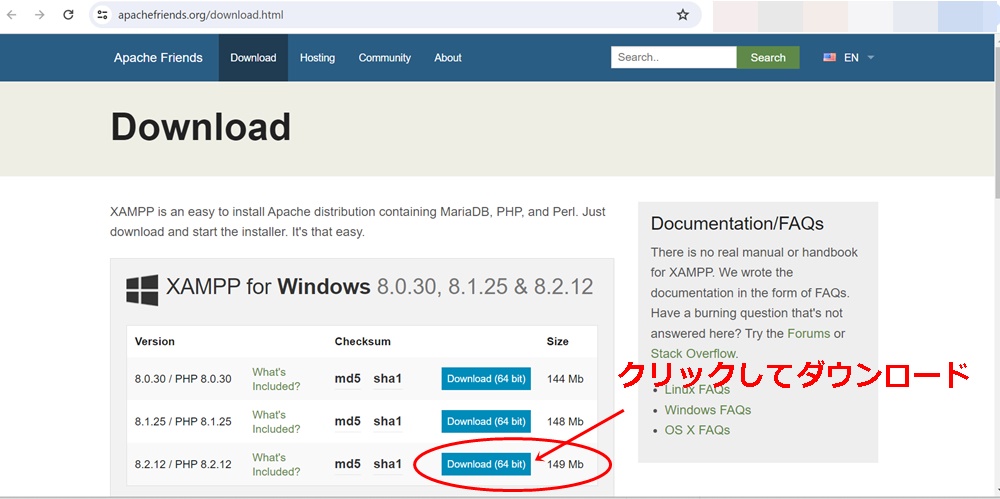Click the 144 Mb size cell
The image size is (1000, 499).
point(565,379)
